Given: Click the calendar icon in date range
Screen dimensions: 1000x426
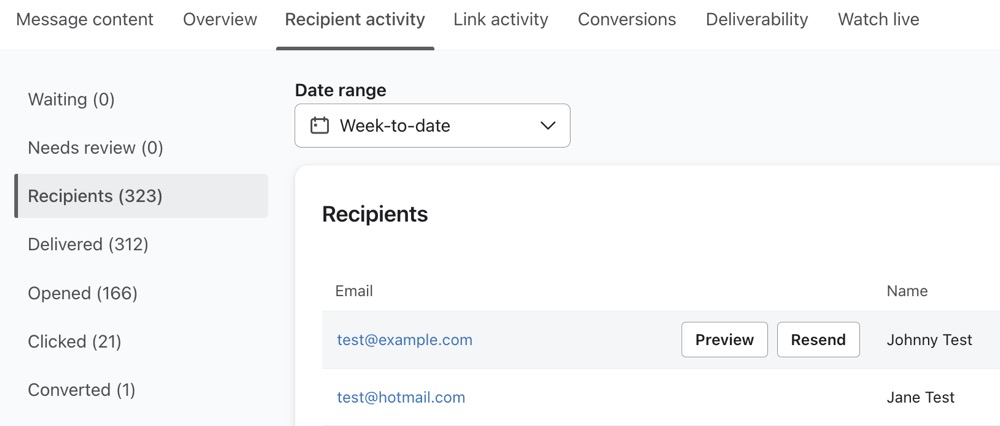Looking at the screenshot, I should (320, 126).
